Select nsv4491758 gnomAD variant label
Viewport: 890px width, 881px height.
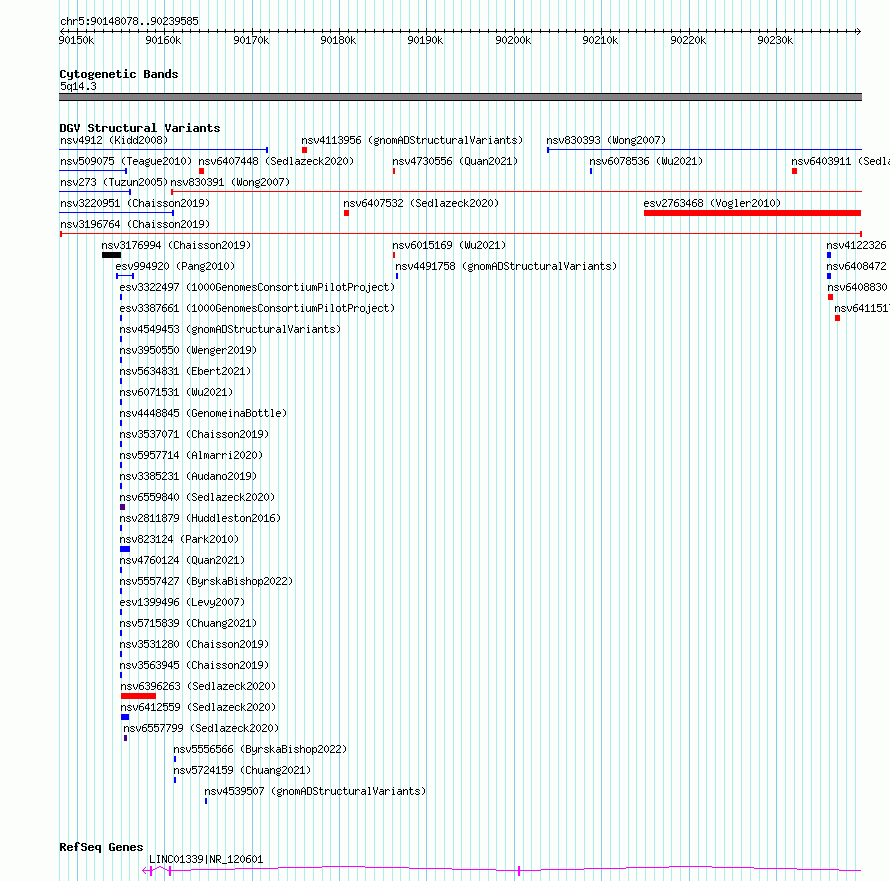point(506,266)
